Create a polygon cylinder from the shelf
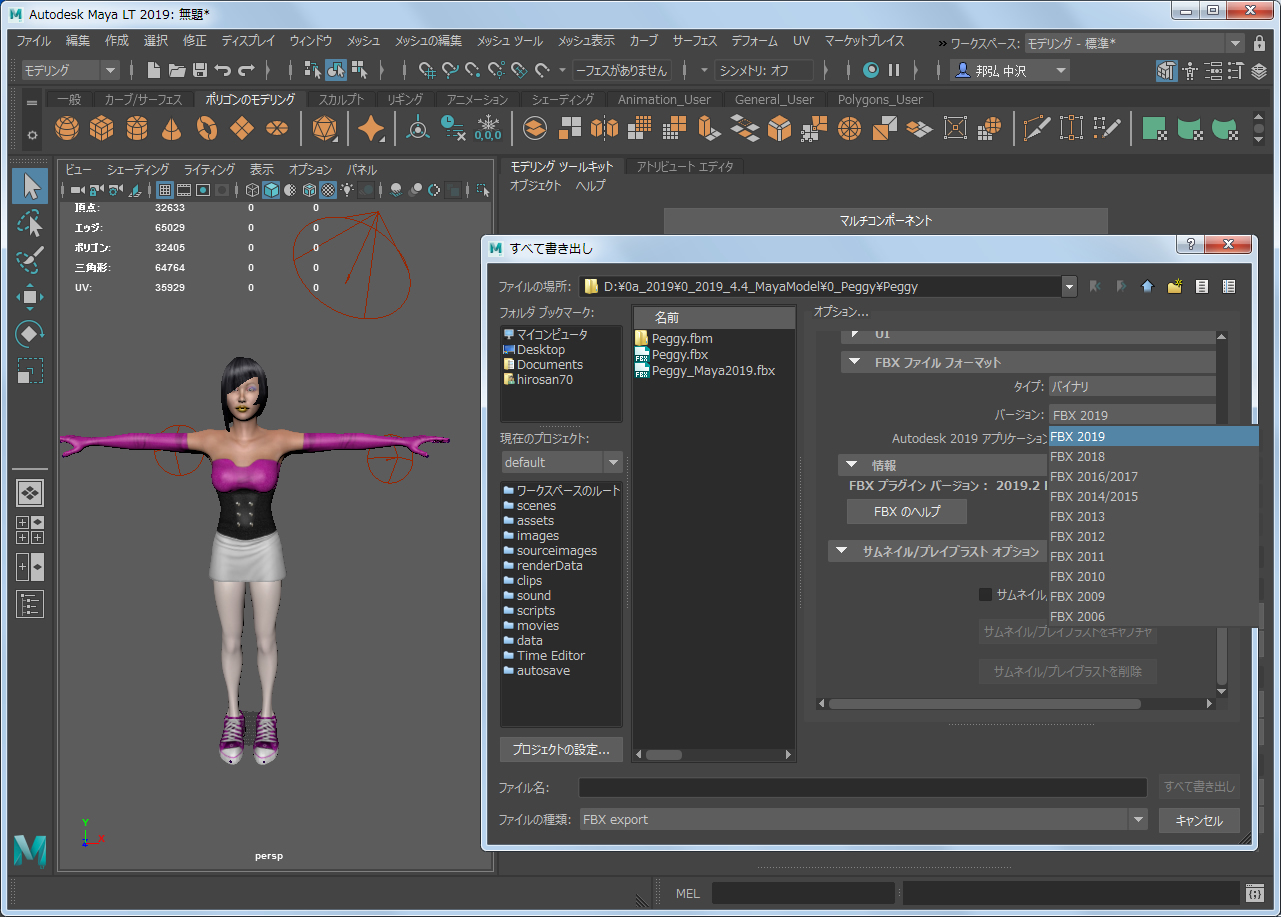Viewport: 1281px width, 917px height. [x=137, y=129]
